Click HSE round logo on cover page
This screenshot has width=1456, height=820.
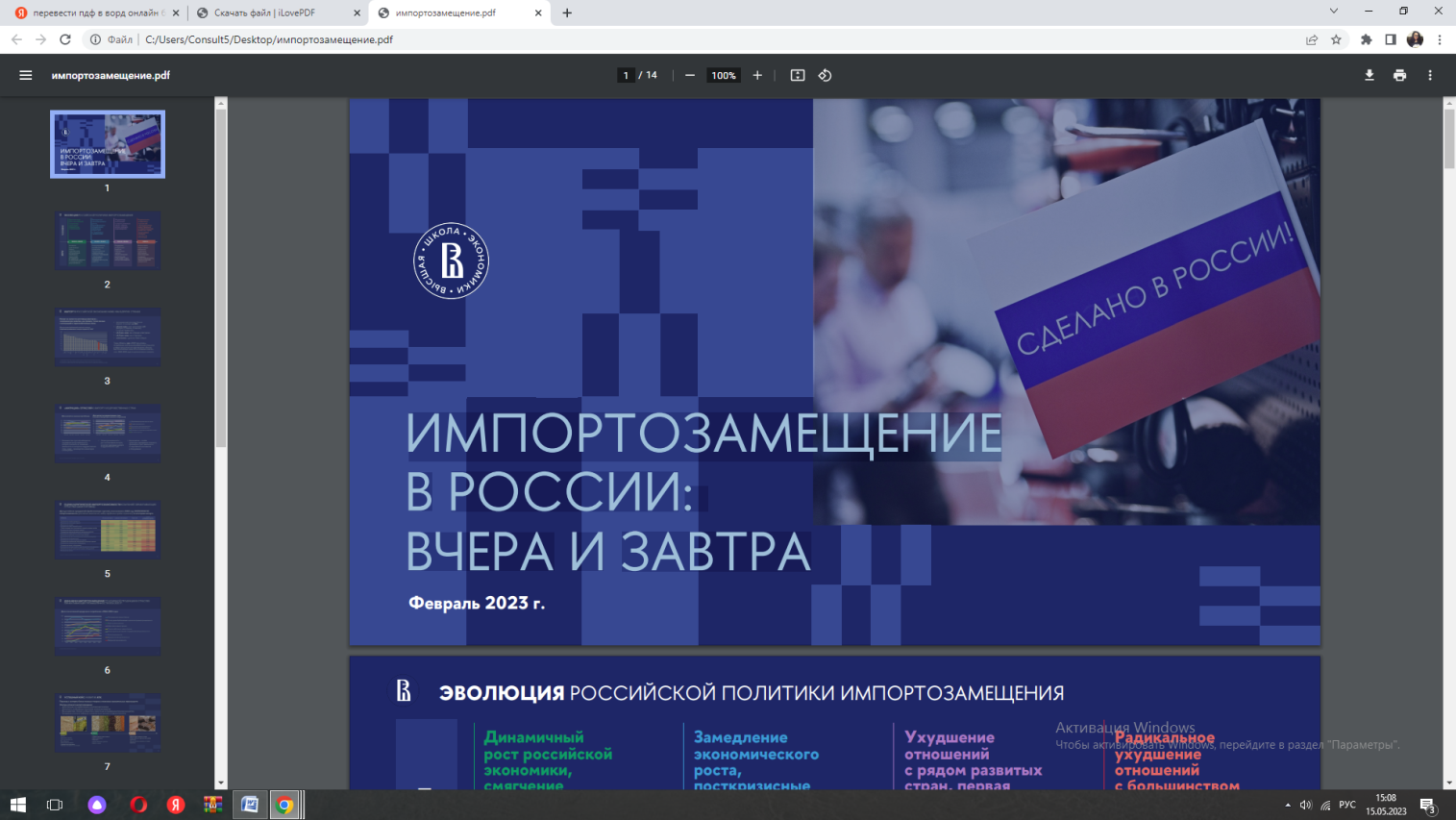pyautogui.click(x=451, y=261)
